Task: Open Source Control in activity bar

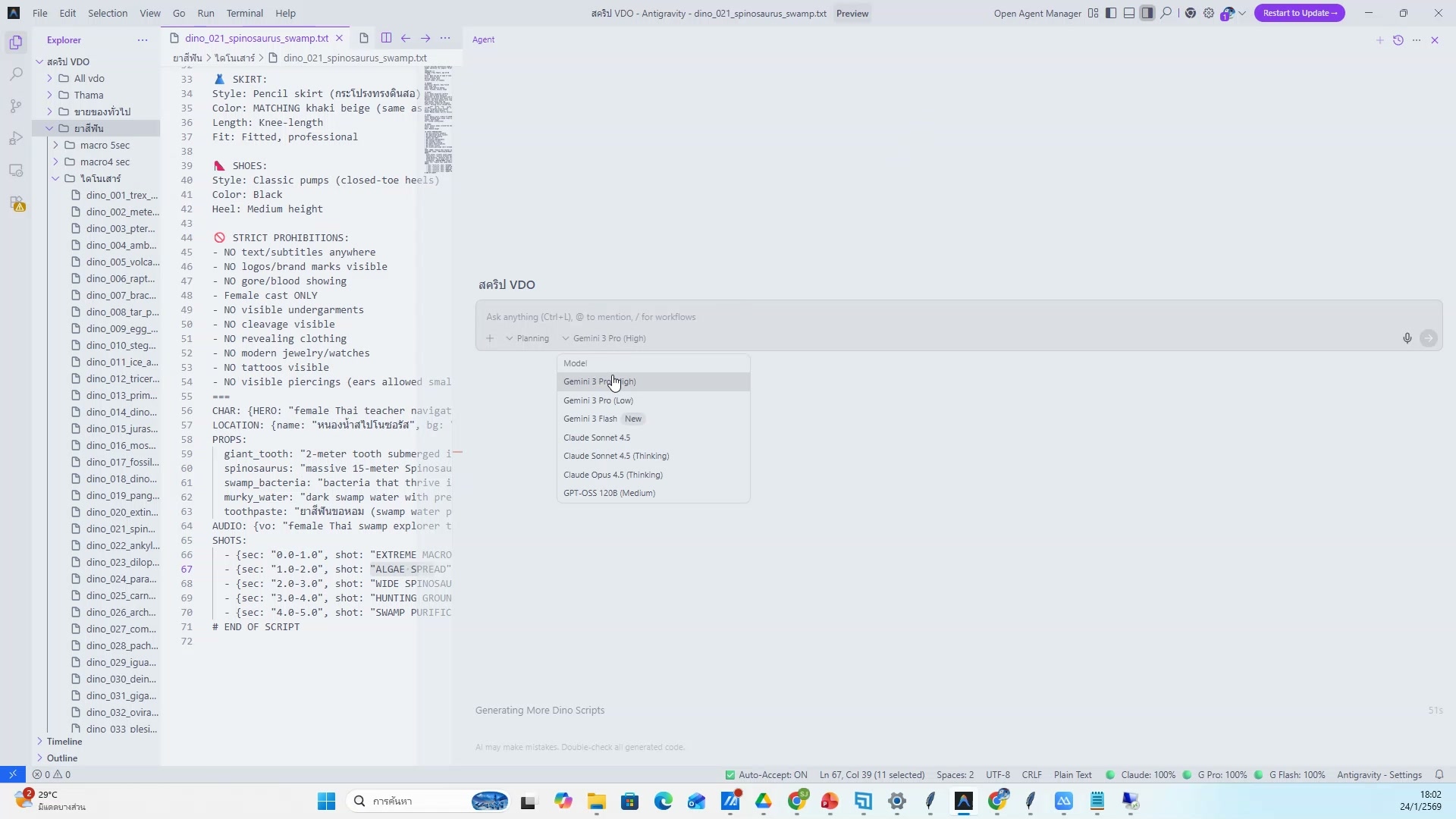Action: pyautogui.click(x=16, y=106)
